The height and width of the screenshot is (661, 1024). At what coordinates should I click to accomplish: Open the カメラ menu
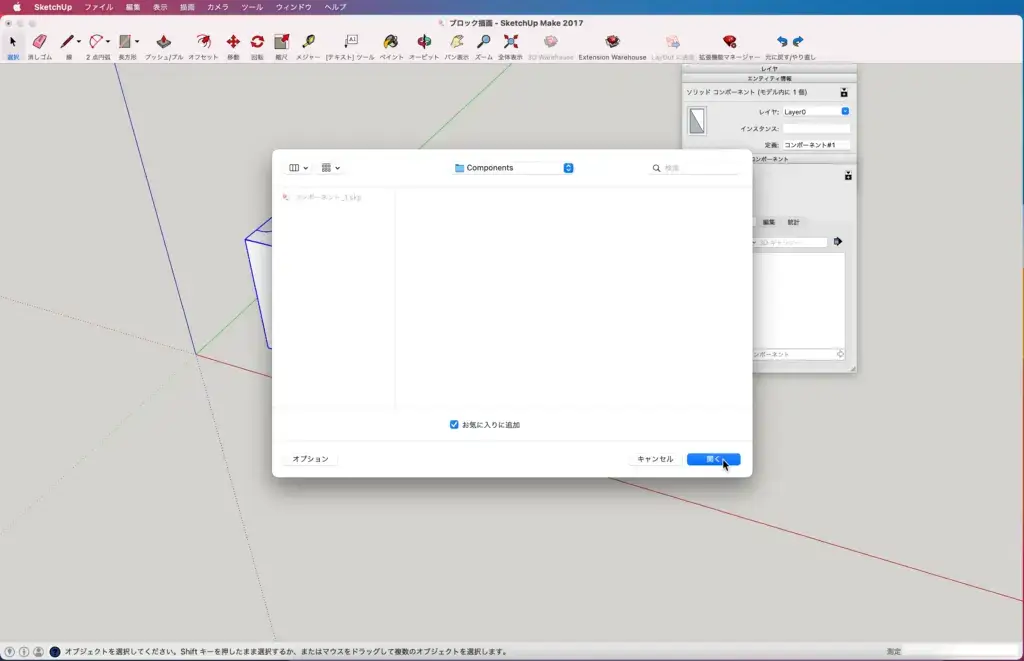pos(217,7)
